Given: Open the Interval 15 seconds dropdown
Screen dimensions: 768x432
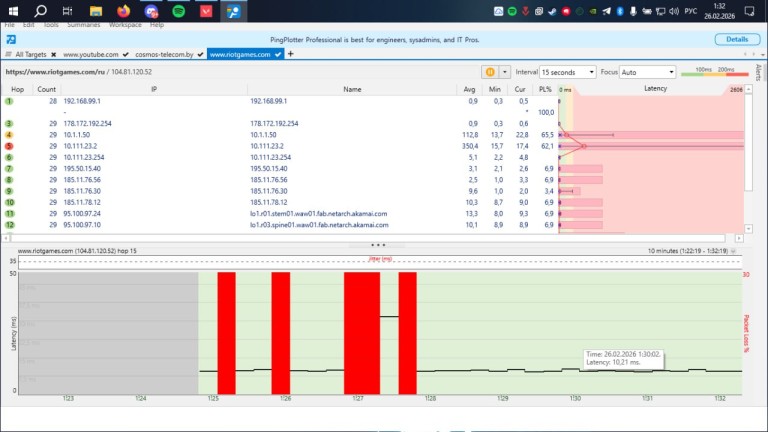Looking at the screenshot, I should [x=567, y=72].
